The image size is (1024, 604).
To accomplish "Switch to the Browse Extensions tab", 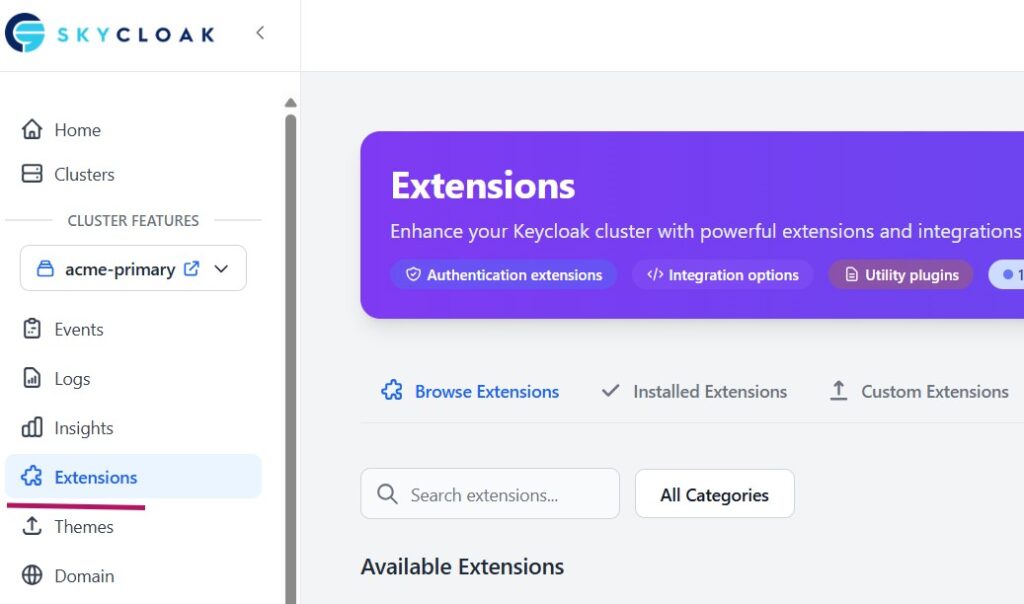I will [x=470, y=392].
